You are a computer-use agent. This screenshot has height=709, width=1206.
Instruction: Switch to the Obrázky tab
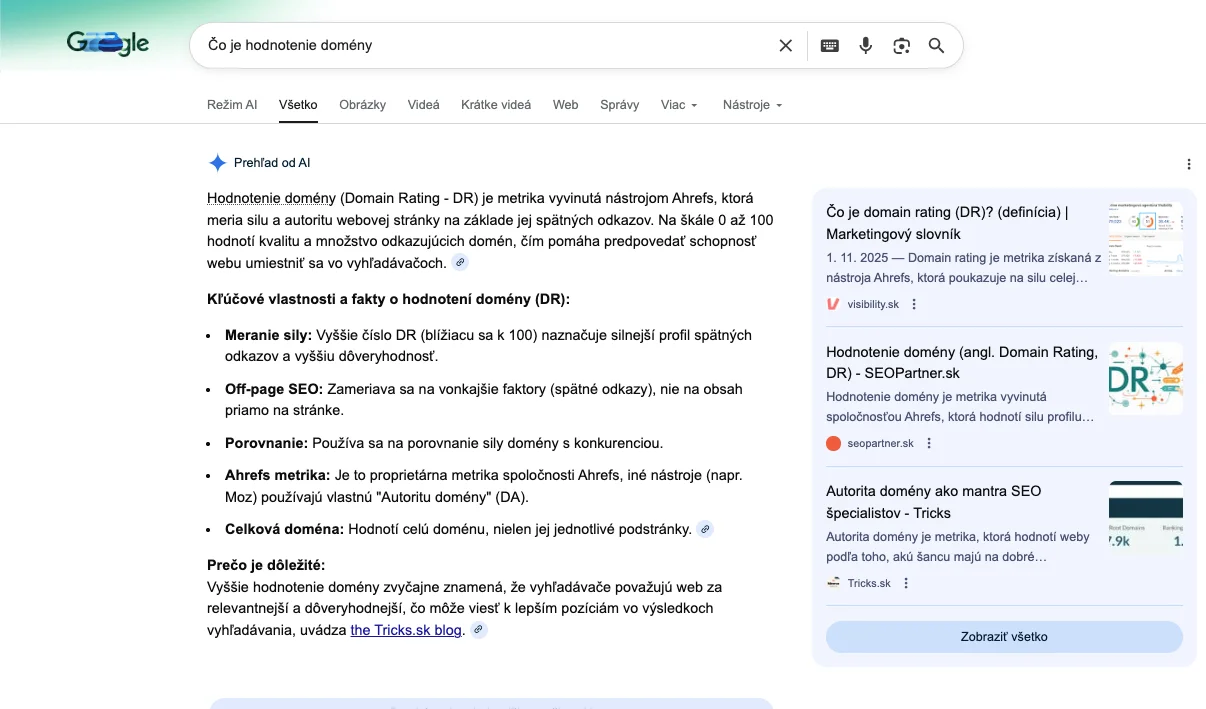click(x=362, y=105)
